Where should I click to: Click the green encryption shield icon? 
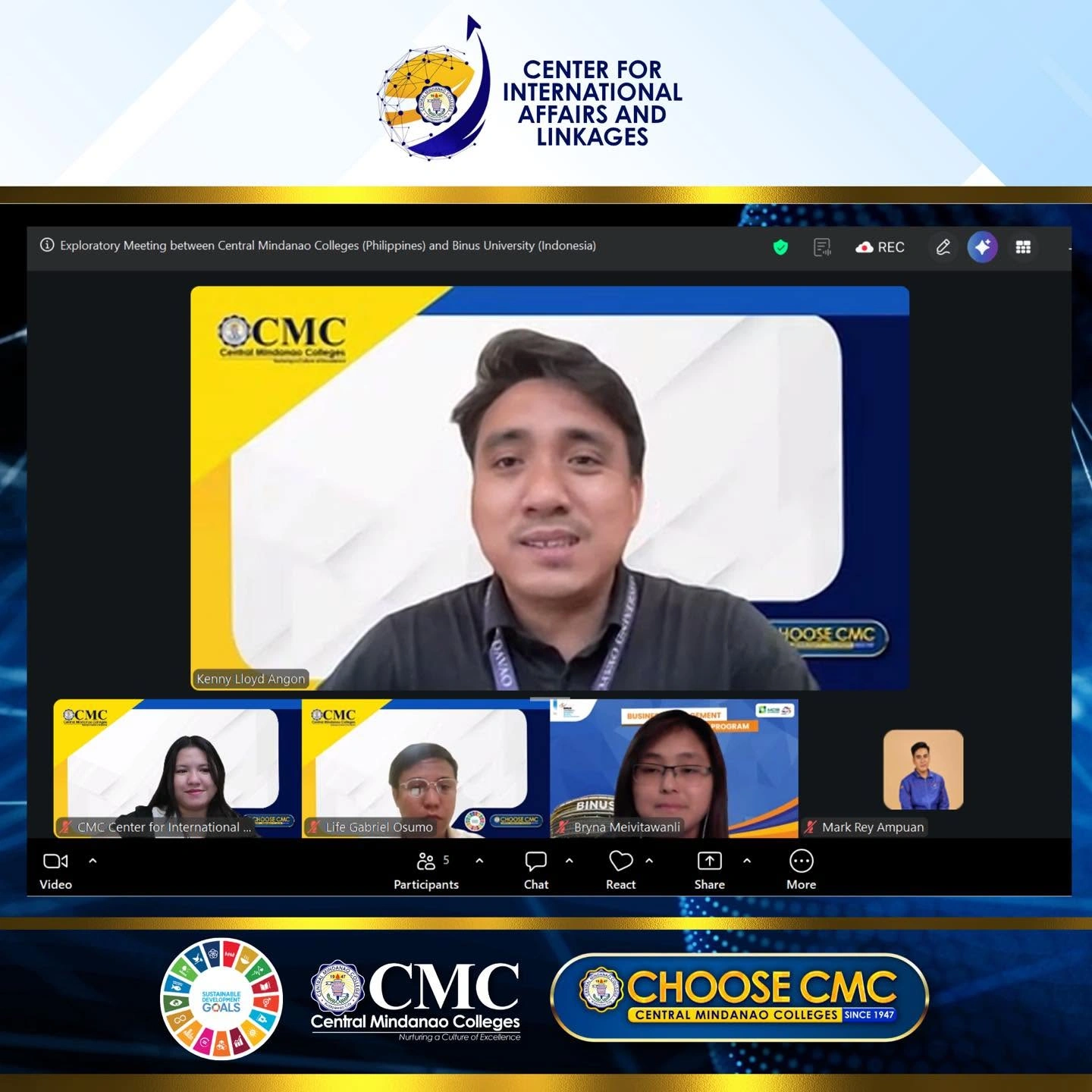click(x=780, y=247)
